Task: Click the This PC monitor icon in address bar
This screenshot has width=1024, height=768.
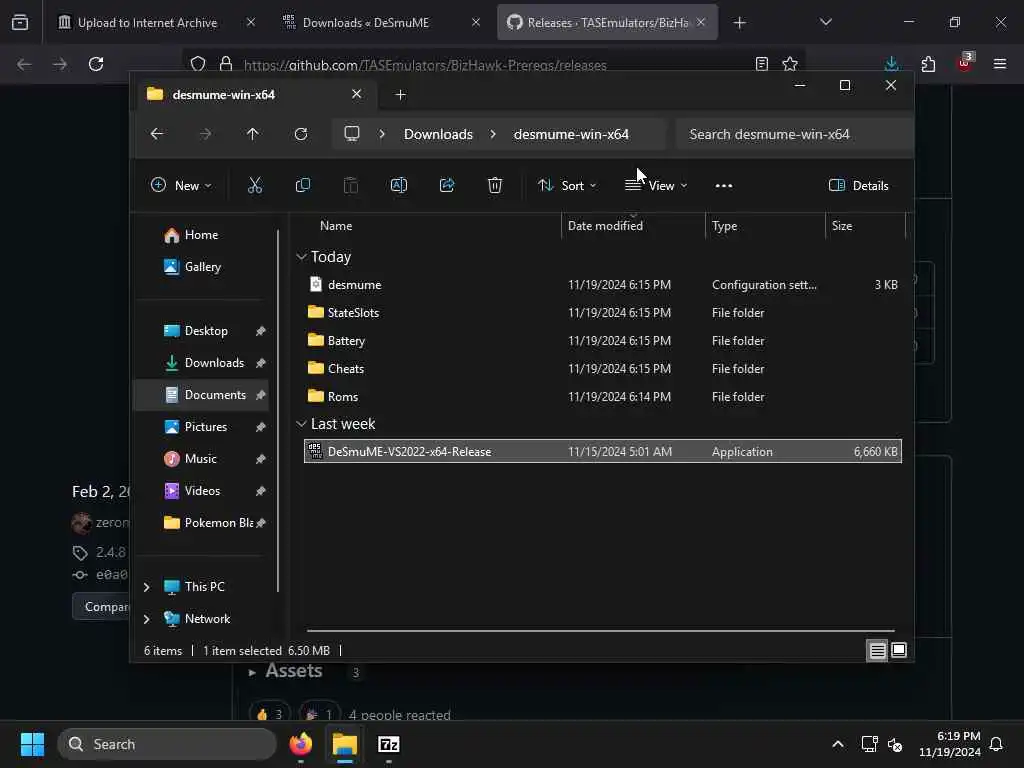Action: [x=352, y=134]
